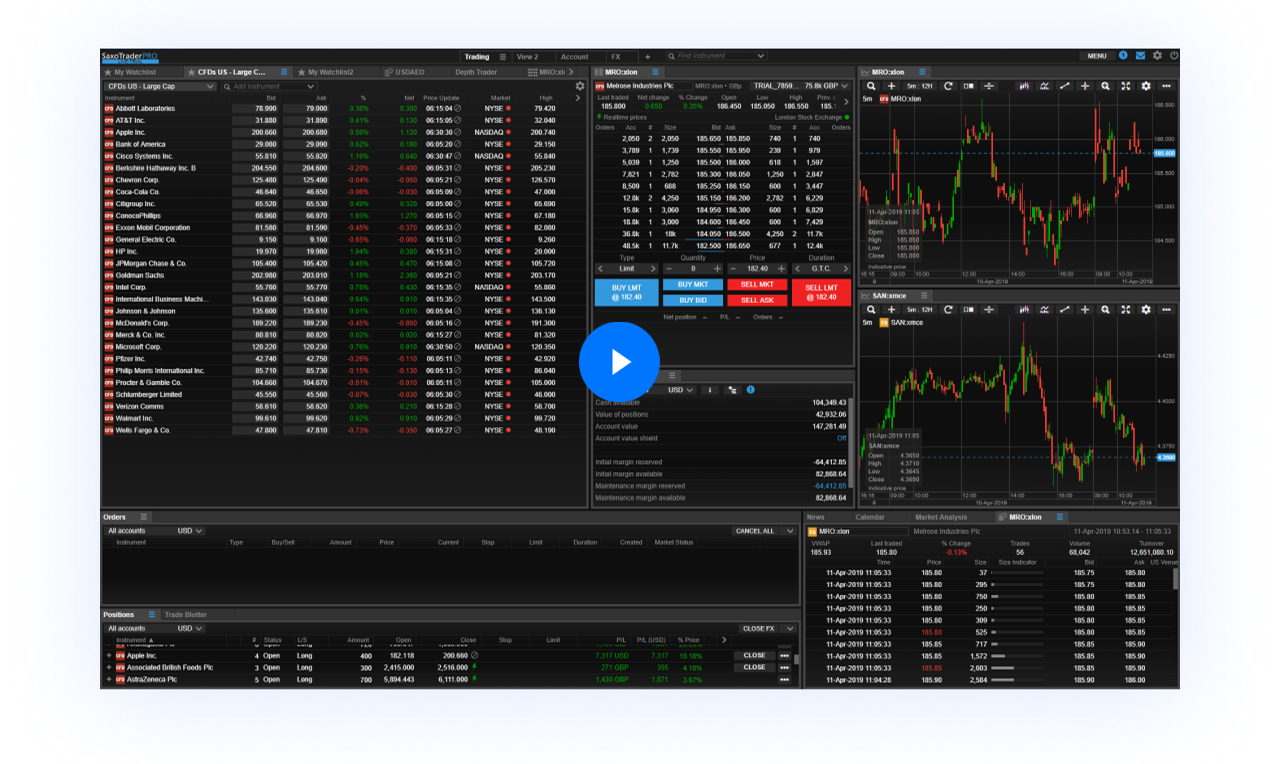Expand MRO:xlon chart to fullscreen
Viewport: 1280px width, 764px height.
click(x=1126, y=86)
